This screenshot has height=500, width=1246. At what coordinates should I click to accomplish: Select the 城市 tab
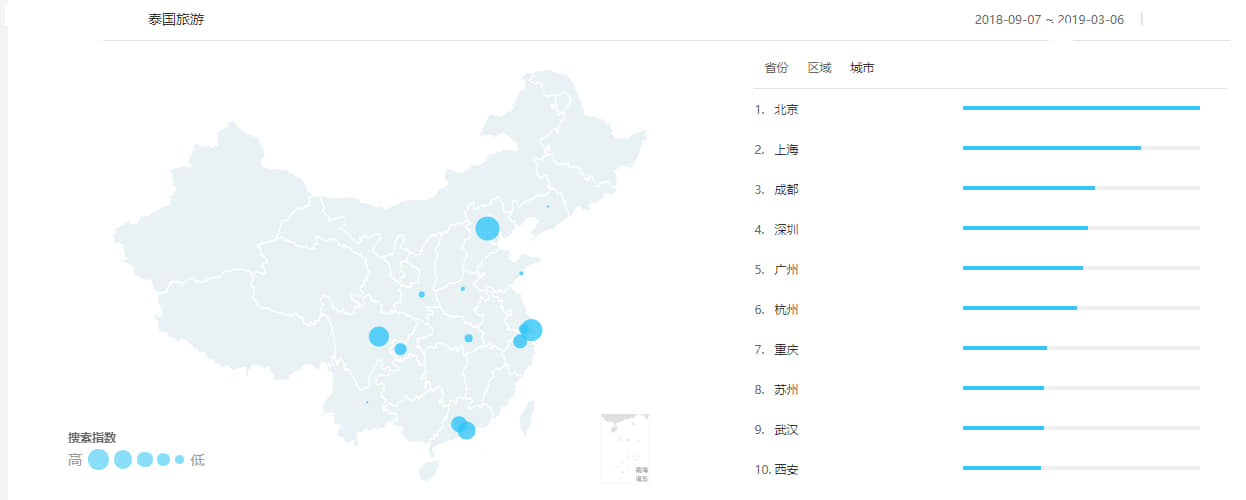pyautogui.click(x=862, y=68)
